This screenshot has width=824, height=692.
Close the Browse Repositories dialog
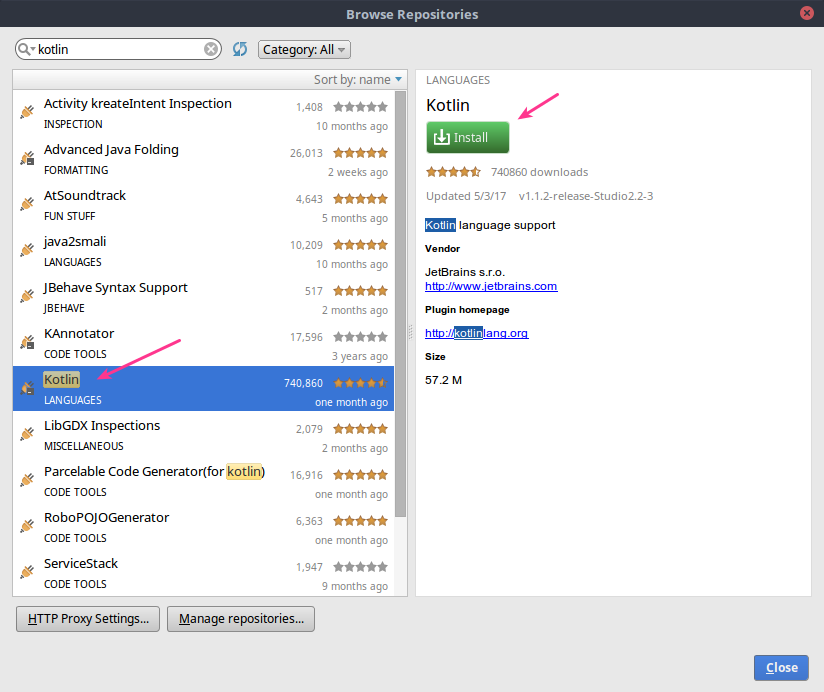coord(780,667)
